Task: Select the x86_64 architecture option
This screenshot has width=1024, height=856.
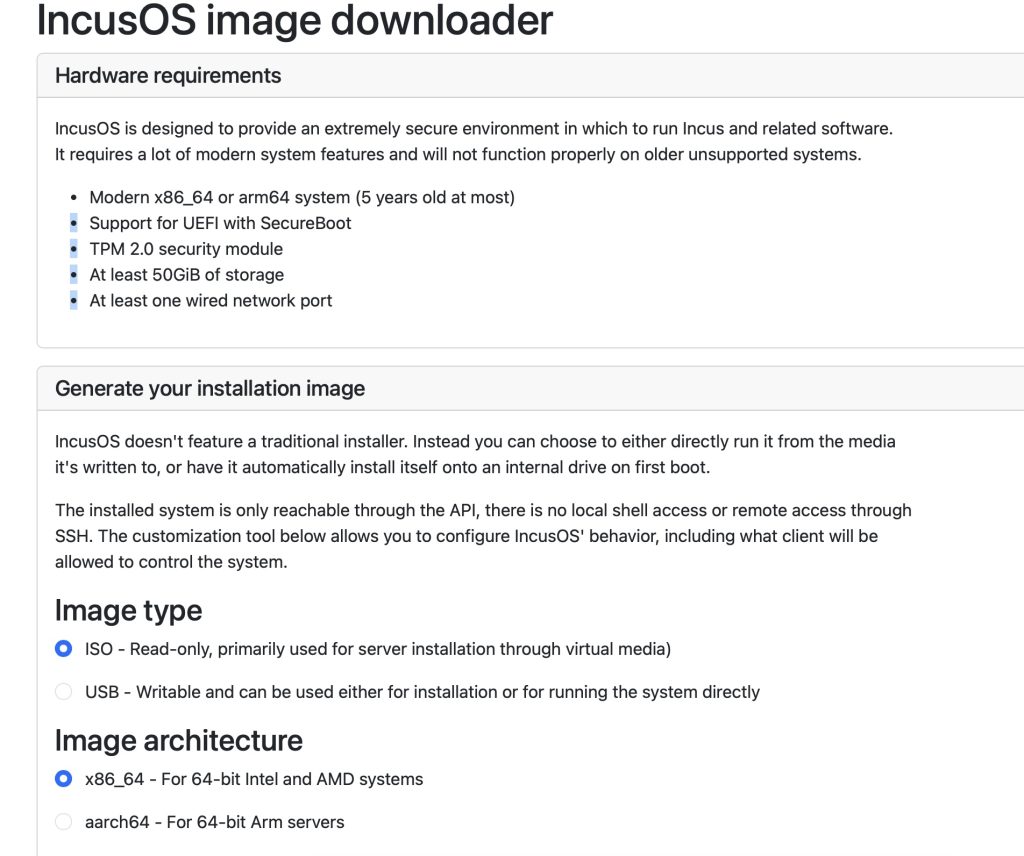Action: 63,778
